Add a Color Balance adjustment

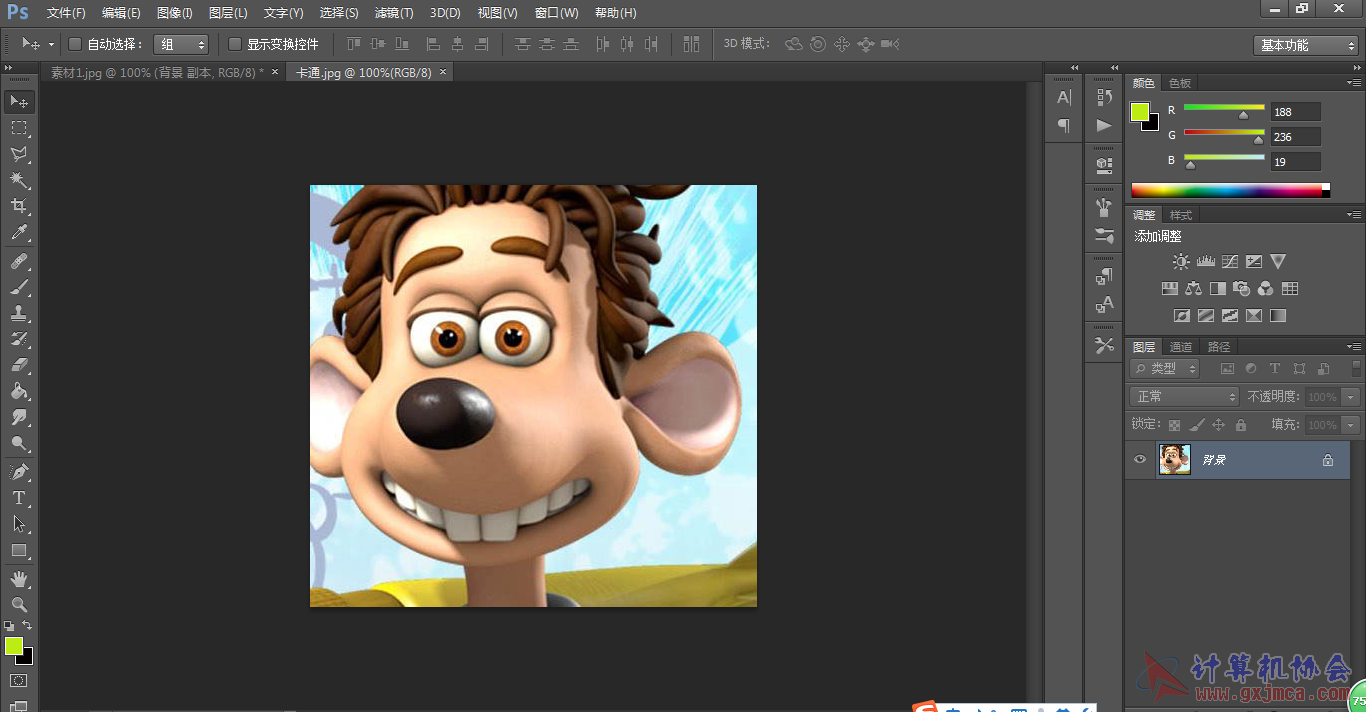tap(1193, 289)
